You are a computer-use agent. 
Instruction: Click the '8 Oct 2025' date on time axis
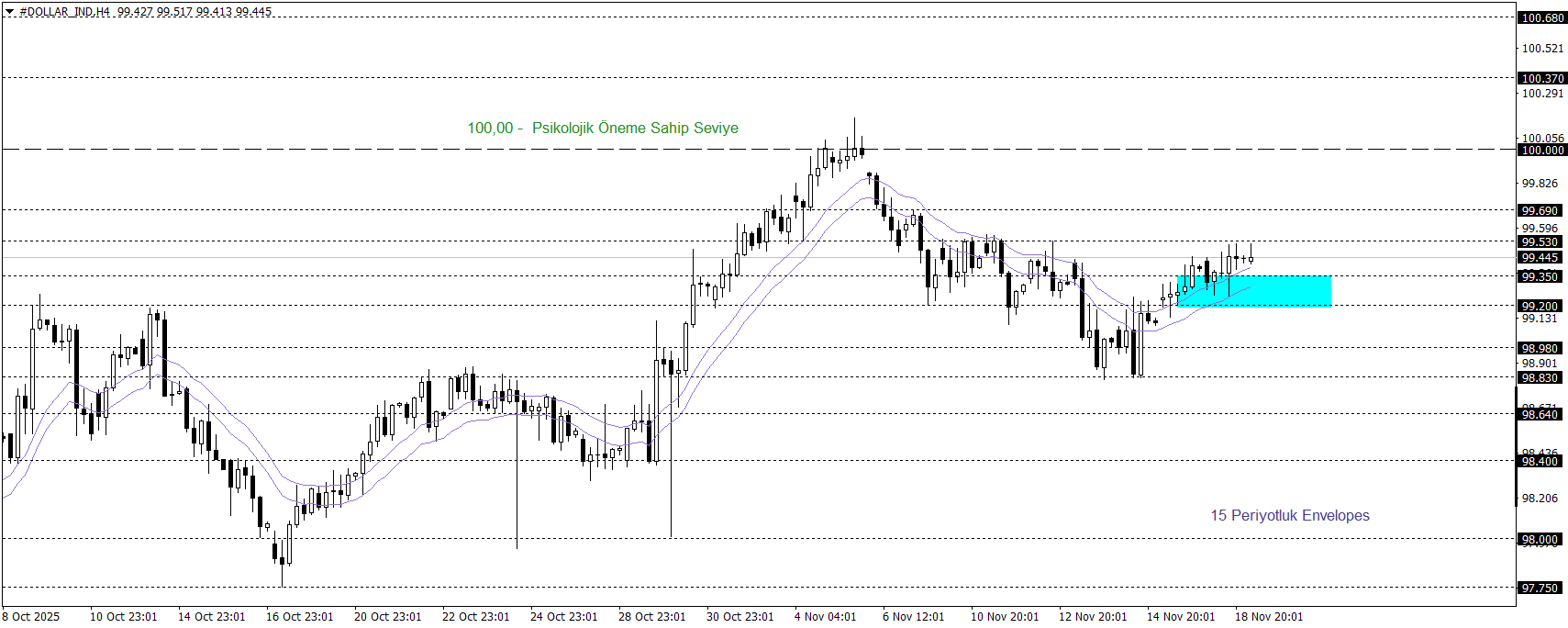(31, 617)
